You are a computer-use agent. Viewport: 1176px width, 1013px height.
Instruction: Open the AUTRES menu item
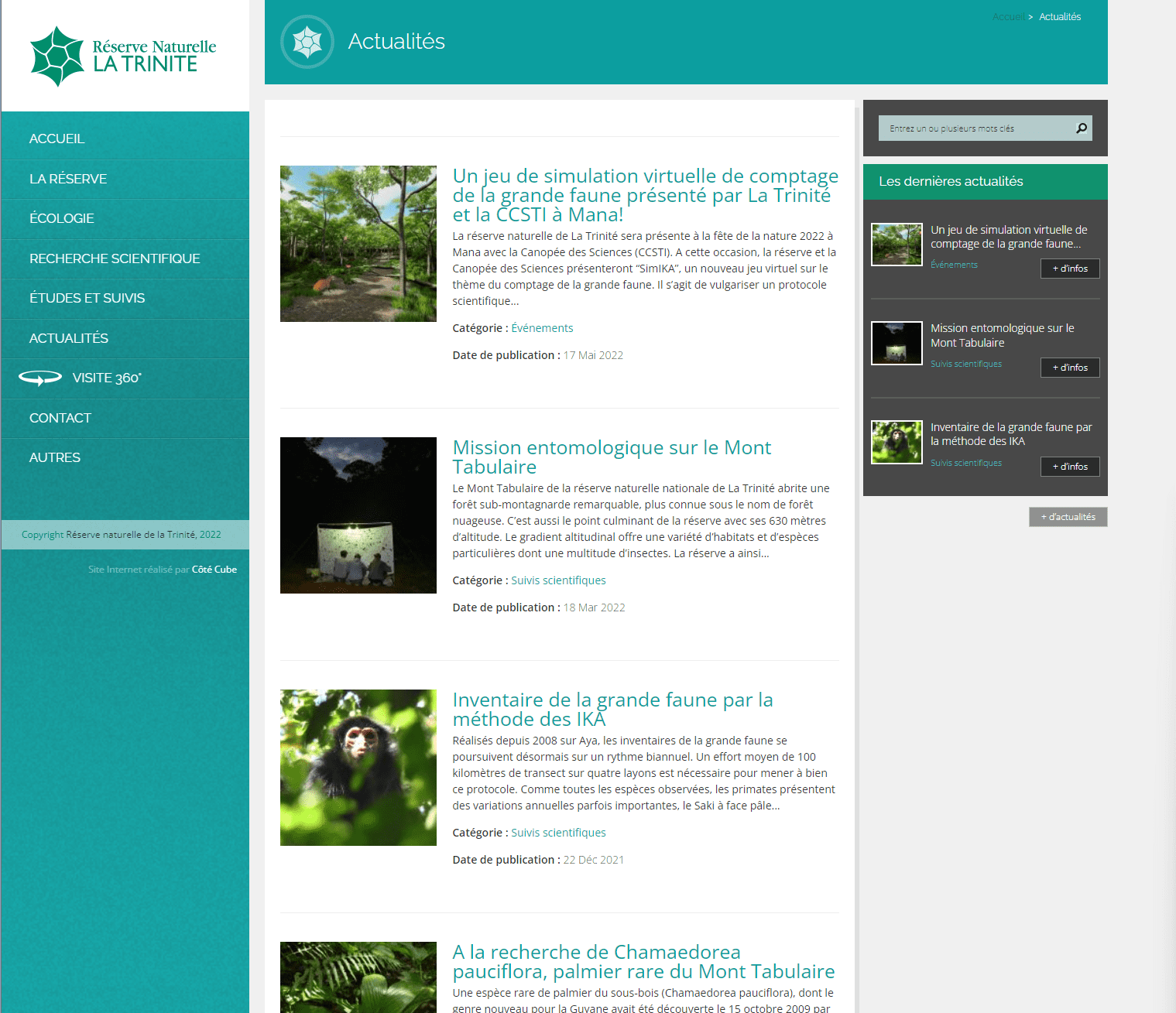55,457
